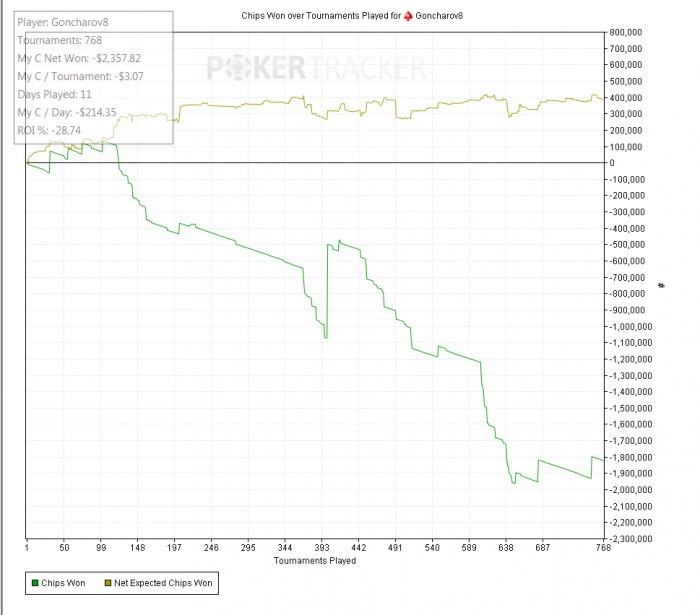Select the Chips Won legend label
This screenshot has width=700, height=615.
pyautogui.click(x=63, y=583)
